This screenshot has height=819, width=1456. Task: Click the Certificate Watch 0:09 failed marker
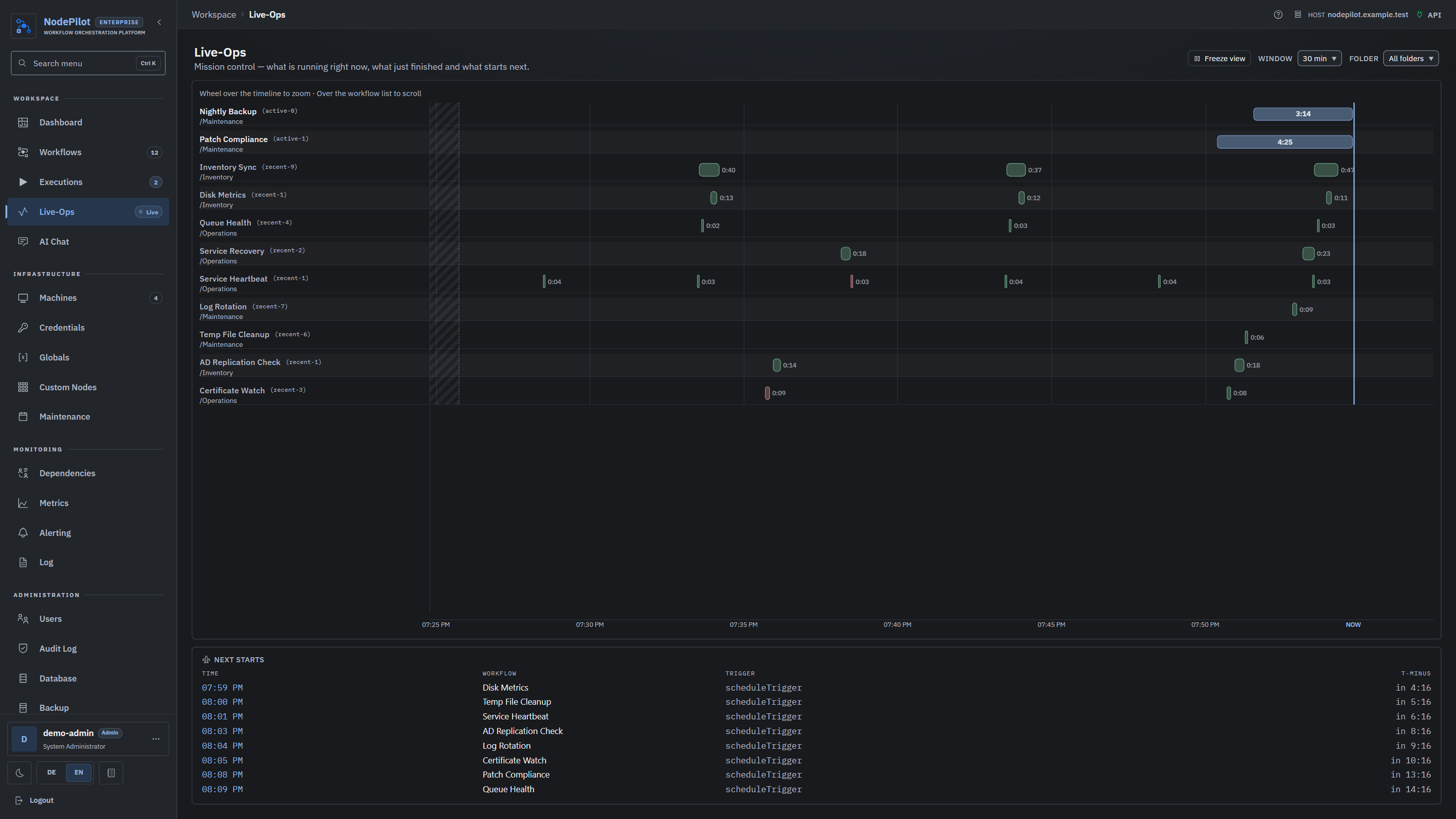point(767,393)
